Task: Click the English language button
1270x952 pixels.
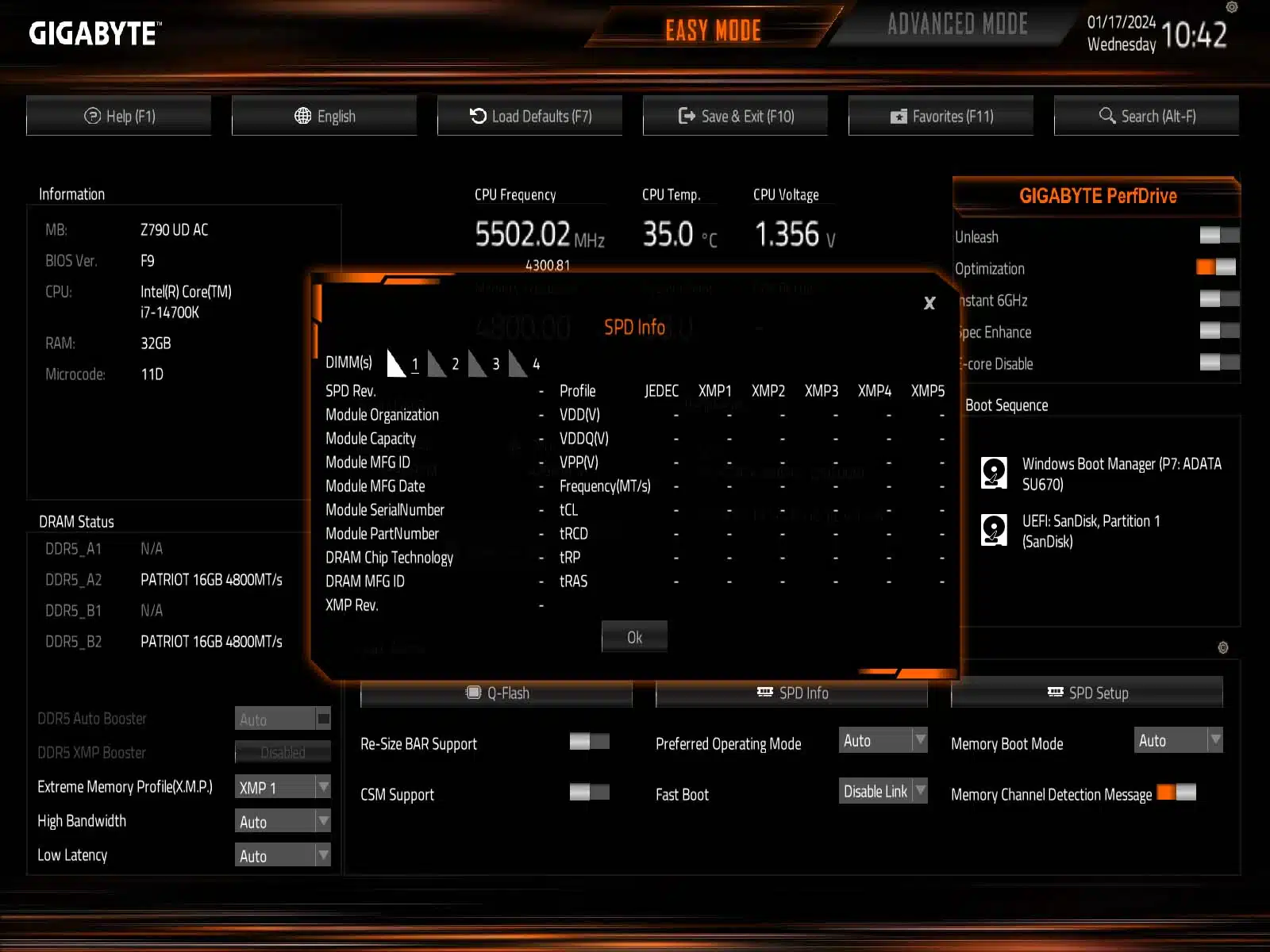Action: tap(325, 116)
